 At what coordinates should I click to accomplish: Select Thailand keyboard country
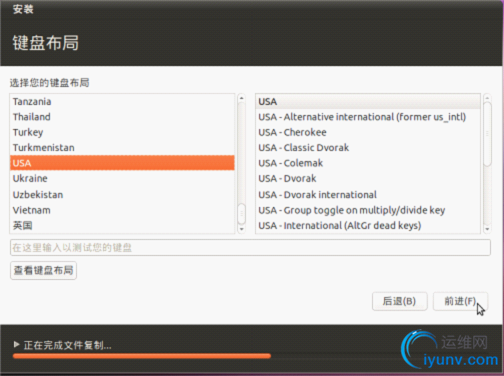point(122,117)
